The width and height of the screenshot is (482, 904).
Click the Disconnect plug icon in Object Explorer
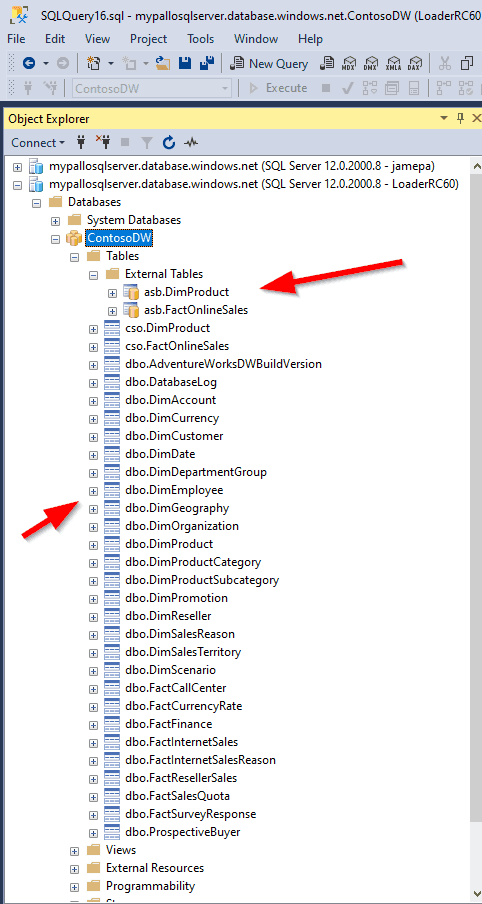(x=103, y=142)
